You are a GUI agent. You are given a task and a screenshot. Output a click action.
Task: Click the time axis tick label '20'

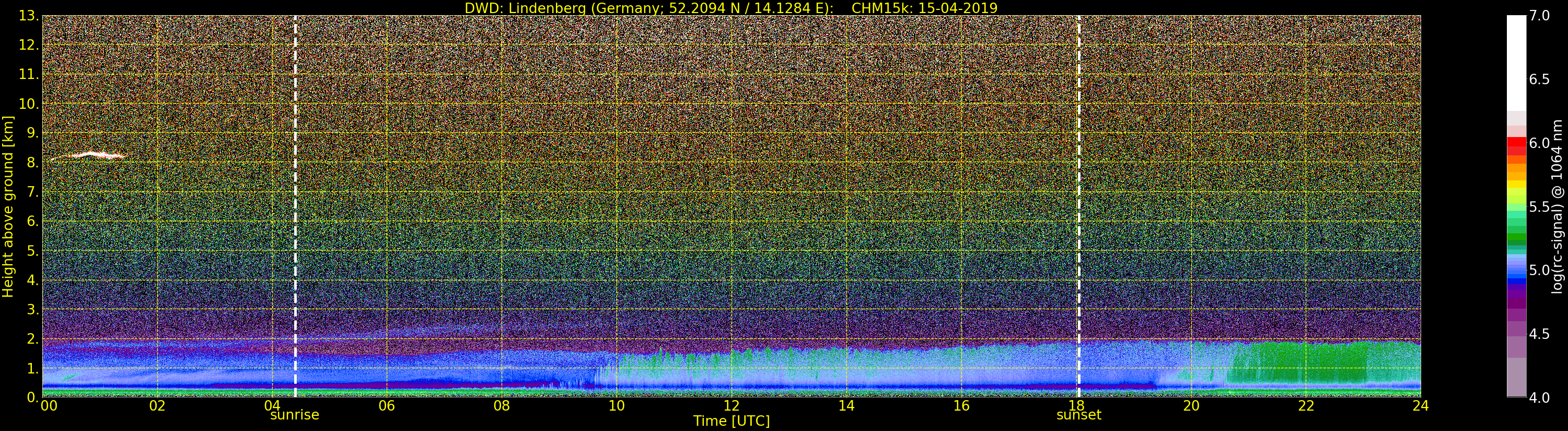point(1191,406)
